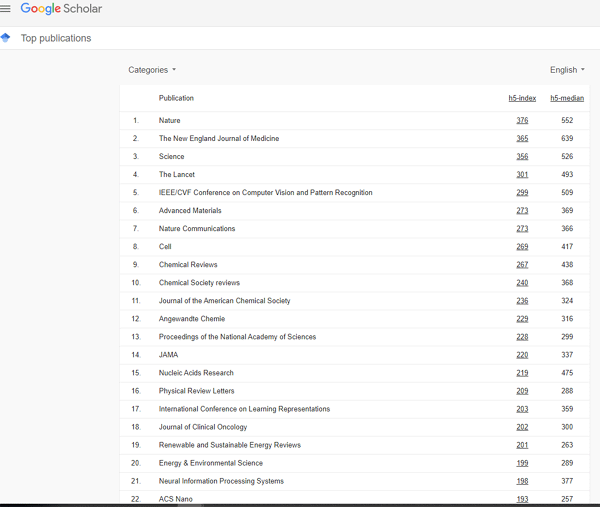Viewport: 600px width, 507px height.
Task: Open the English language dropdown
Action: pos(567,70)
